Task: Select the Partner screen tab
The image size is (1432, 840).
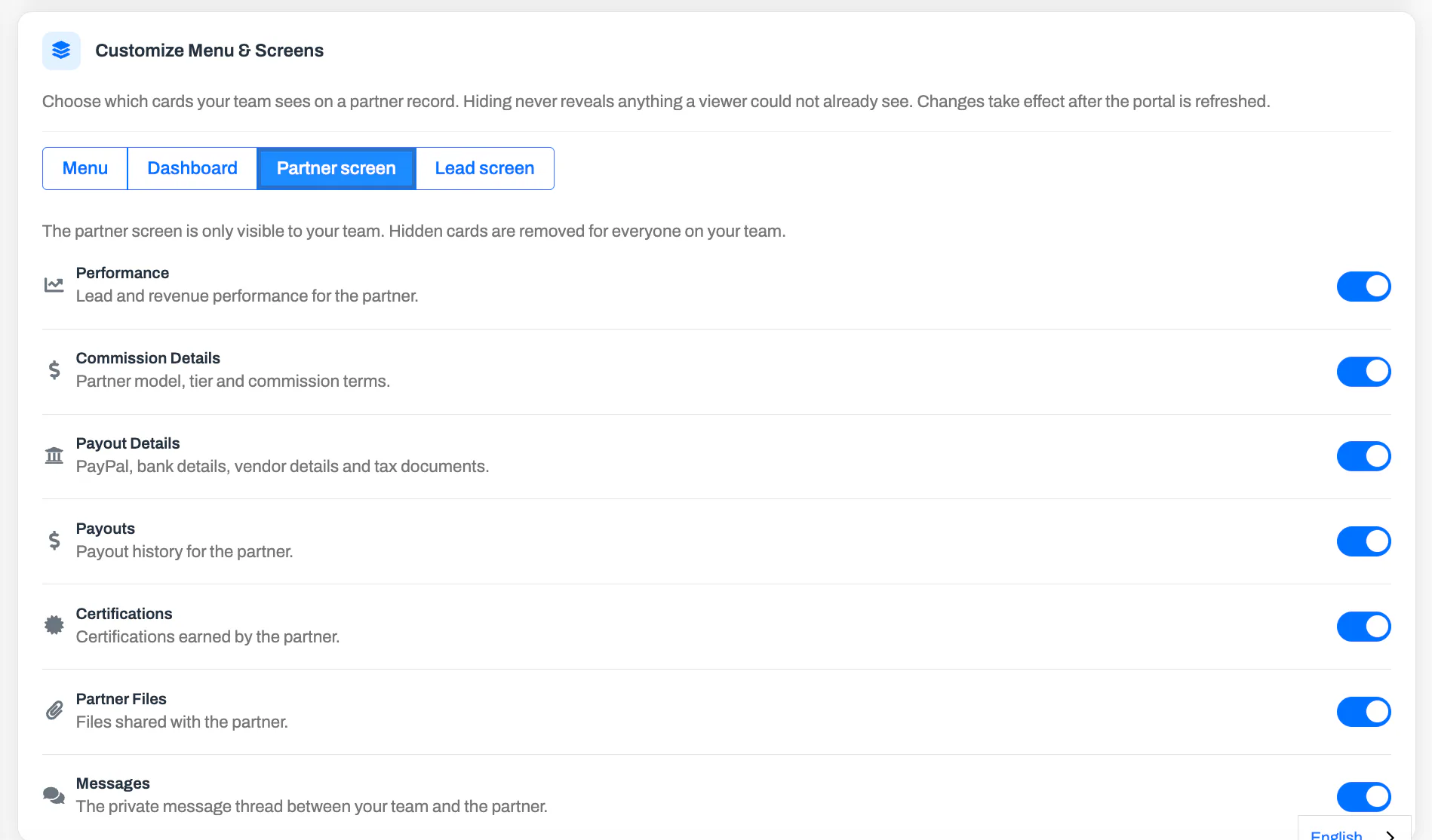Action: [336, 168]
